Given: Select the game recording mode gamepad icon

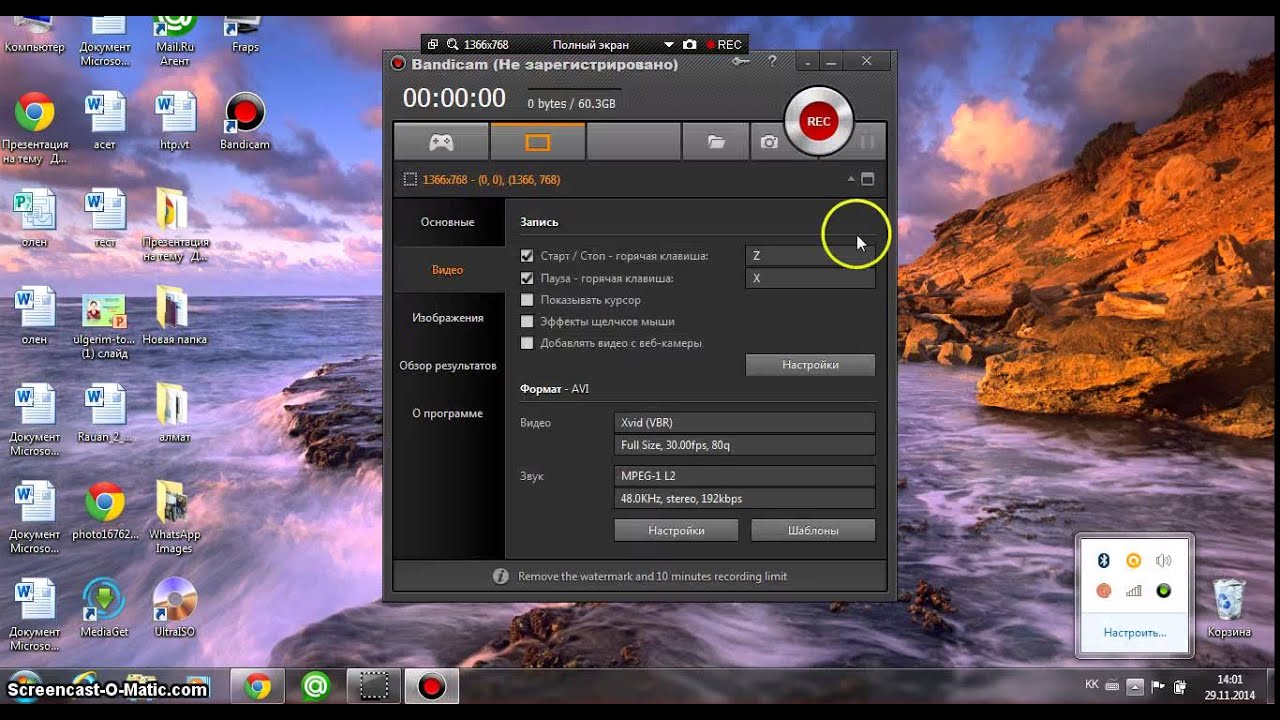Looking at the screenshot, I should [x=441, y=142].
